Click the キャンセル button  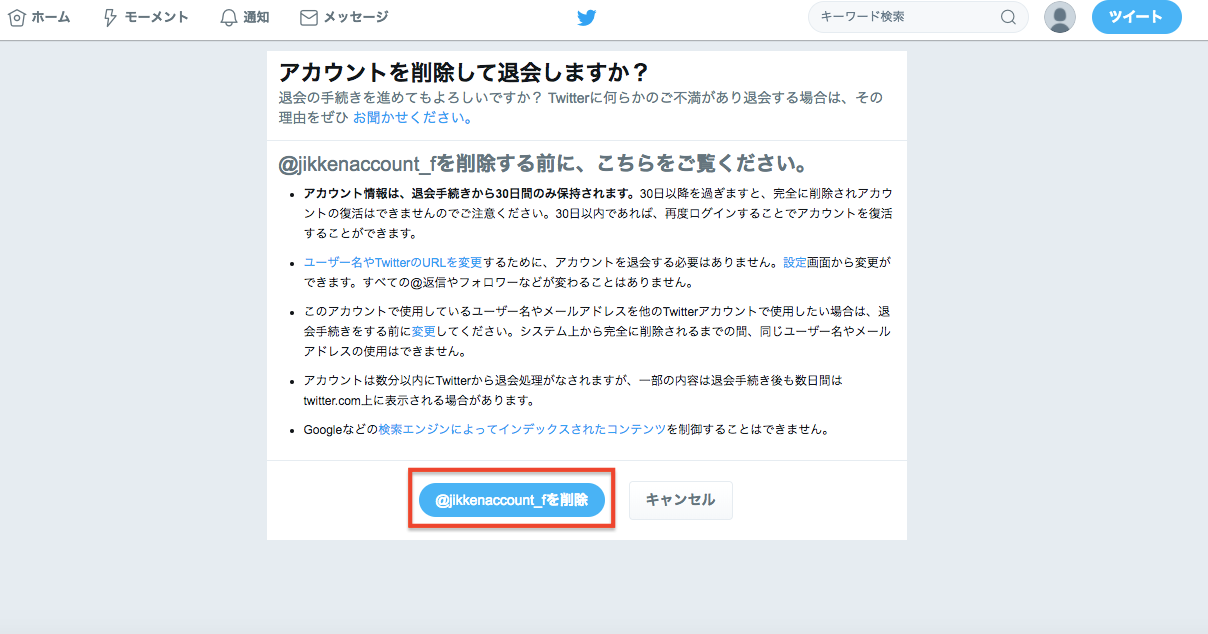pyautogui.click(x=680, y=500)
